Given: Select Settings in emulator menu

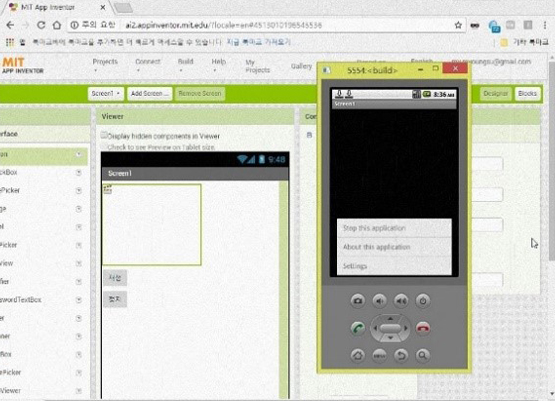Looking at the screenshot, I should pos(394,266).
